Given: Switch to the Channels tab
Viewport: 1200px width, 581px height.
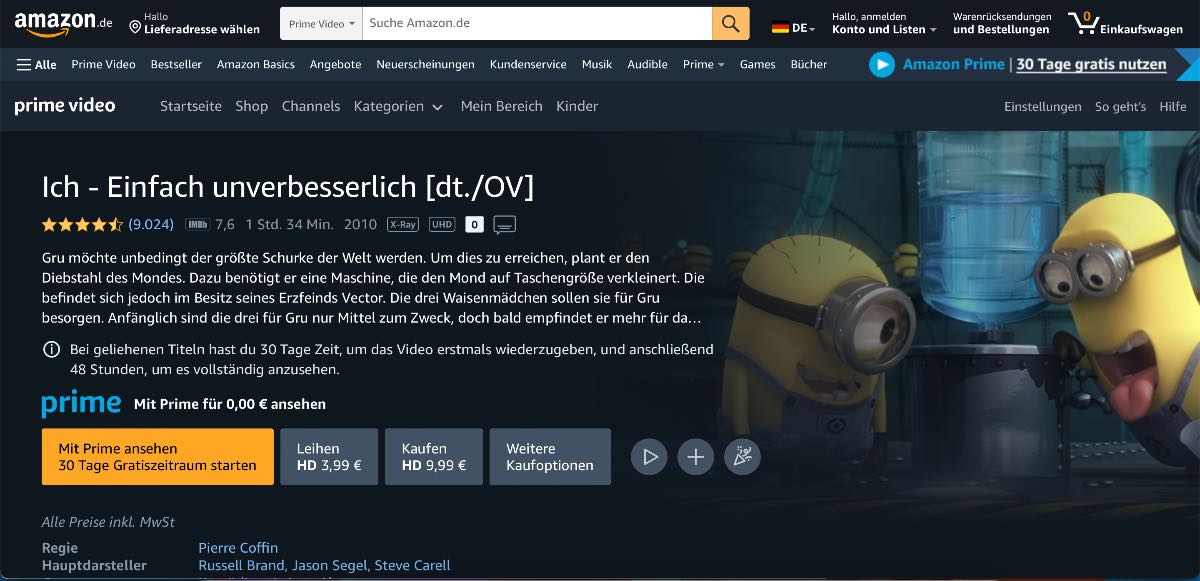Looking at the screenshot, I should click(x=311, y=106).
